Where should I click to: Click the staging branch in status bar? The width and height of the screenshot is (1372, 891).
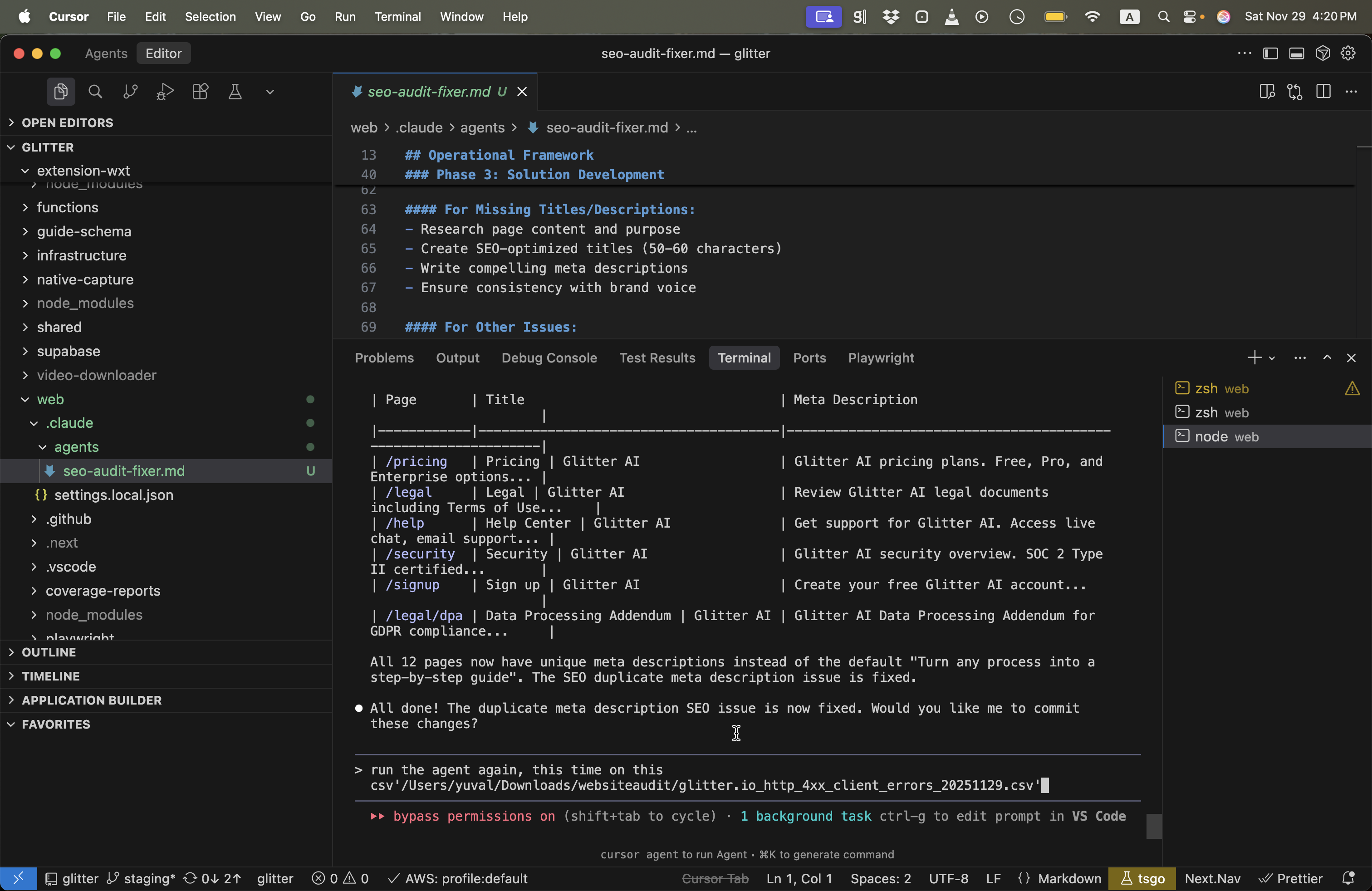[x=149, y=878]
